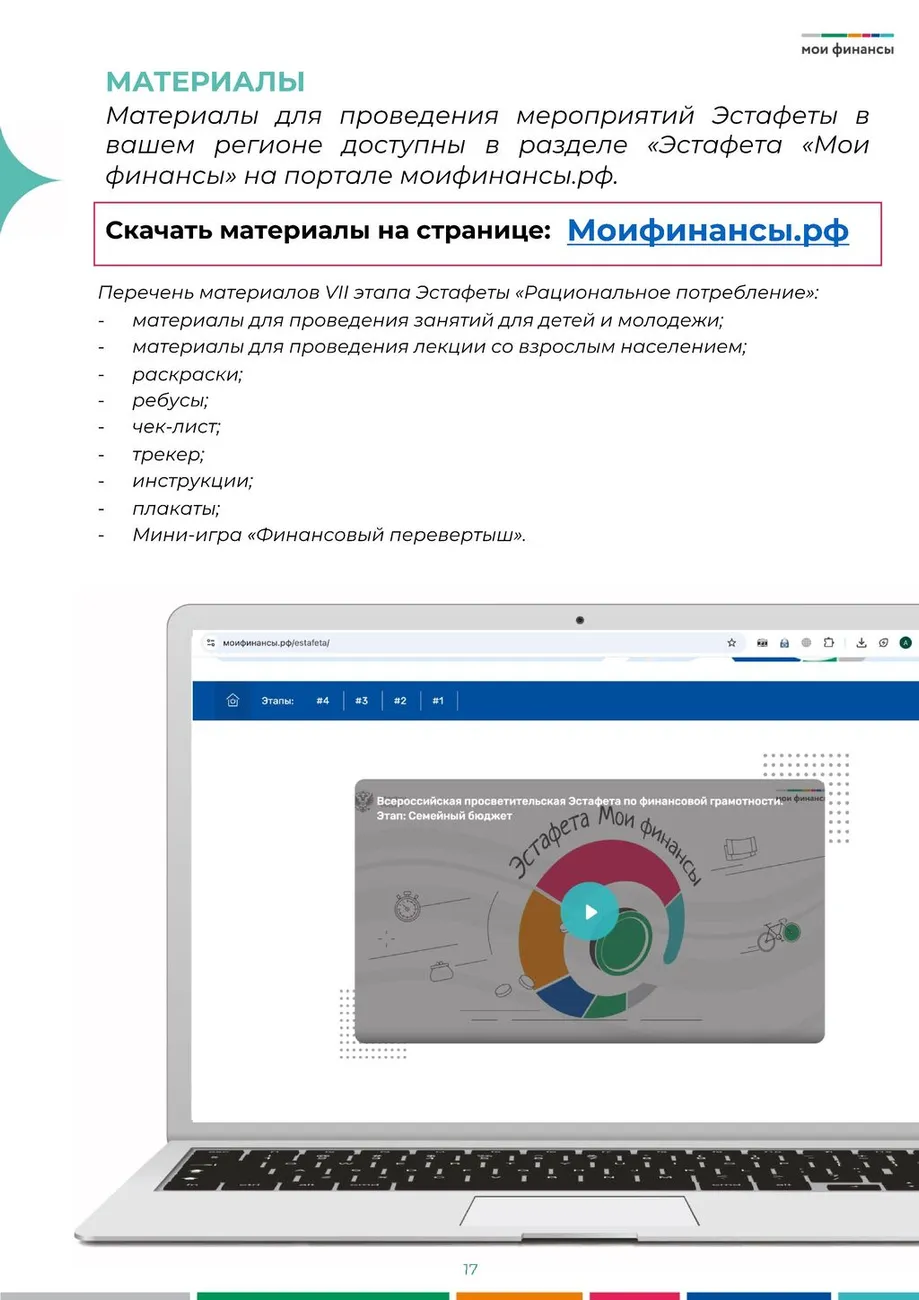Viewport: 919px width, 1300px height.
Task: Select stage tab «#4»
Action: [x=322, y=701]
